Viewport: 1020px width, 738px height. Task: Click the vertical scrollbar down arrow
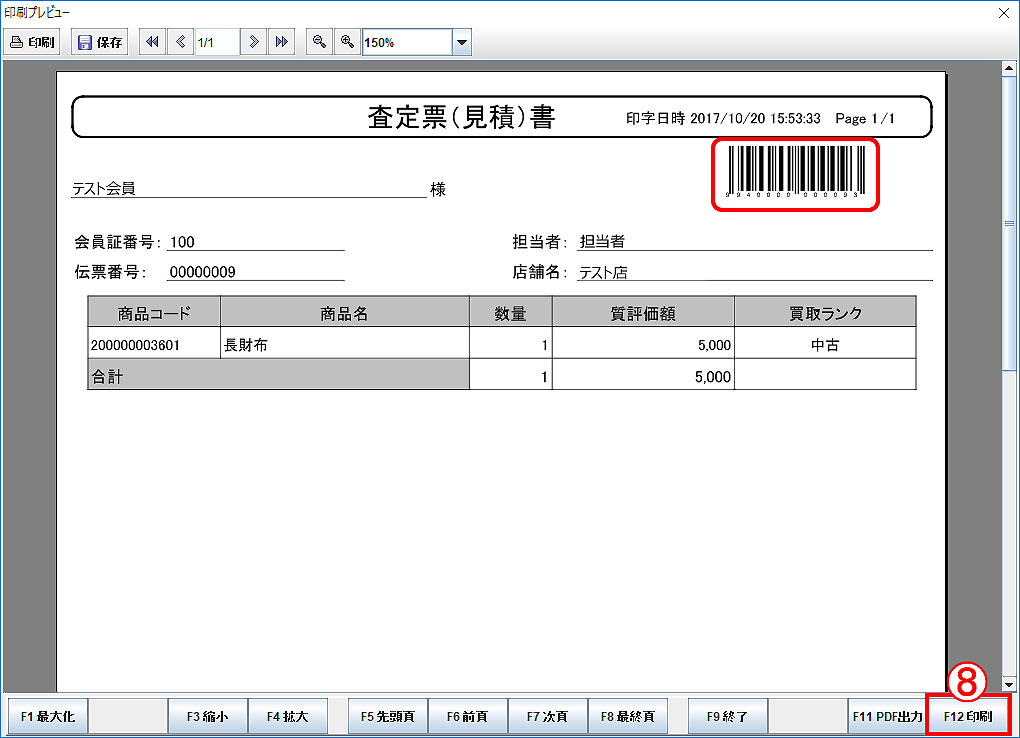click(1009, 684)
